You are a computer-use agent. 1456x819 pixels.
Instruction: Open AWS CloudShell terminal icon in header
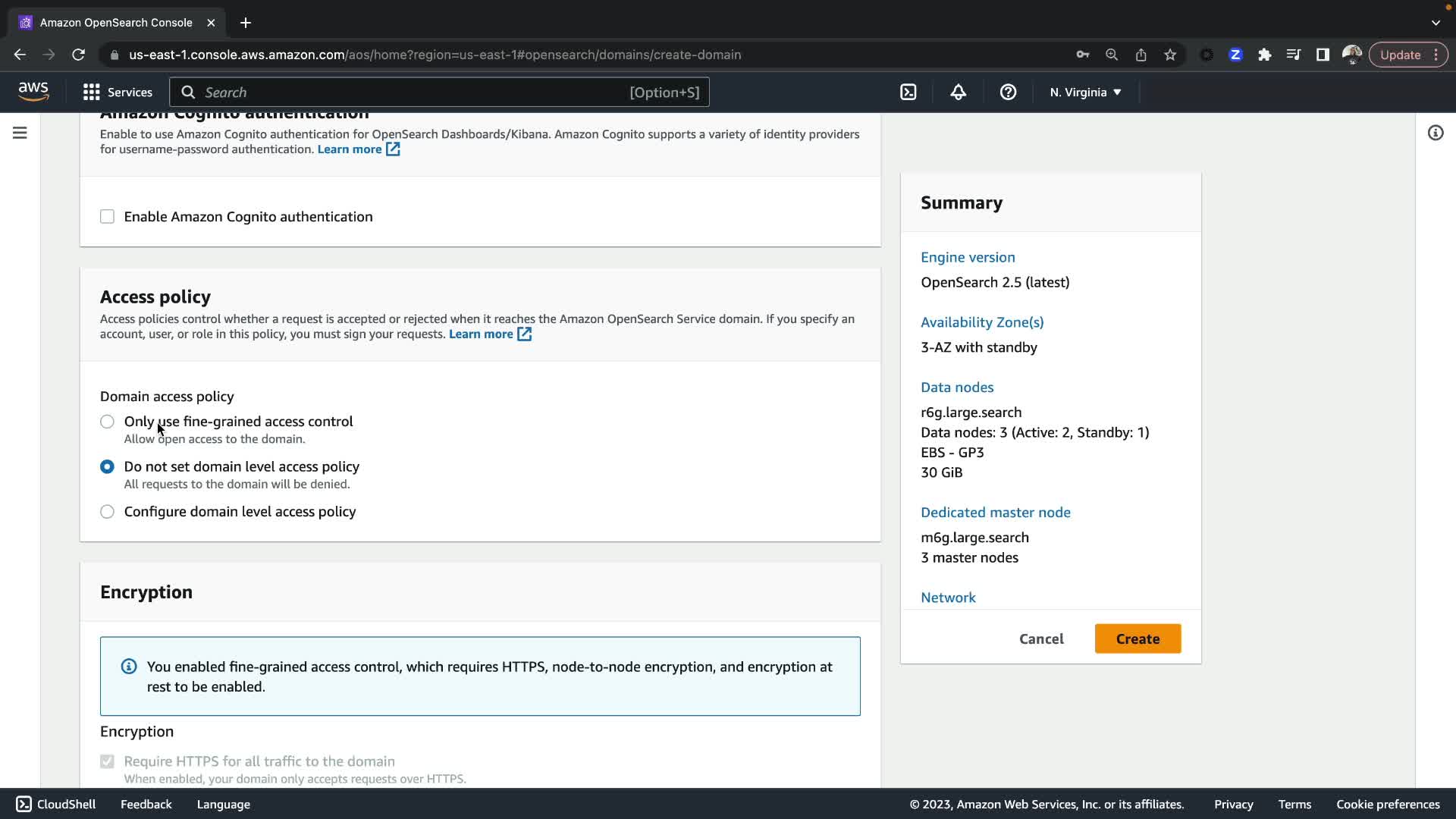(908, 93)
